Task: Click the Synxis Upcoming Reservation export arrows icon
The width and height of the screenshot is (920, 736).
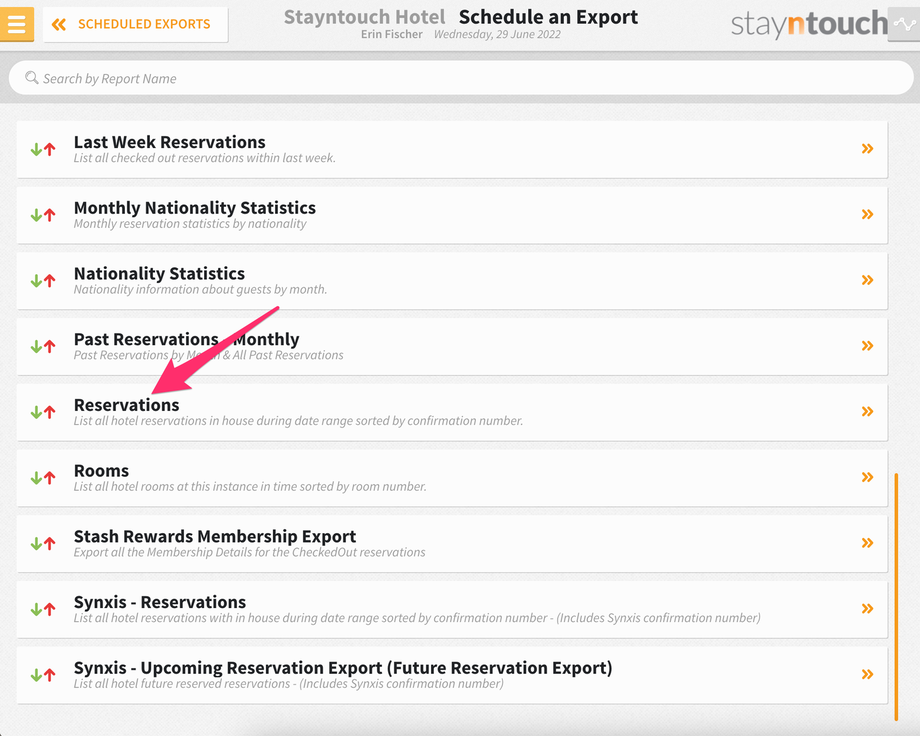Action: point(43,676)
